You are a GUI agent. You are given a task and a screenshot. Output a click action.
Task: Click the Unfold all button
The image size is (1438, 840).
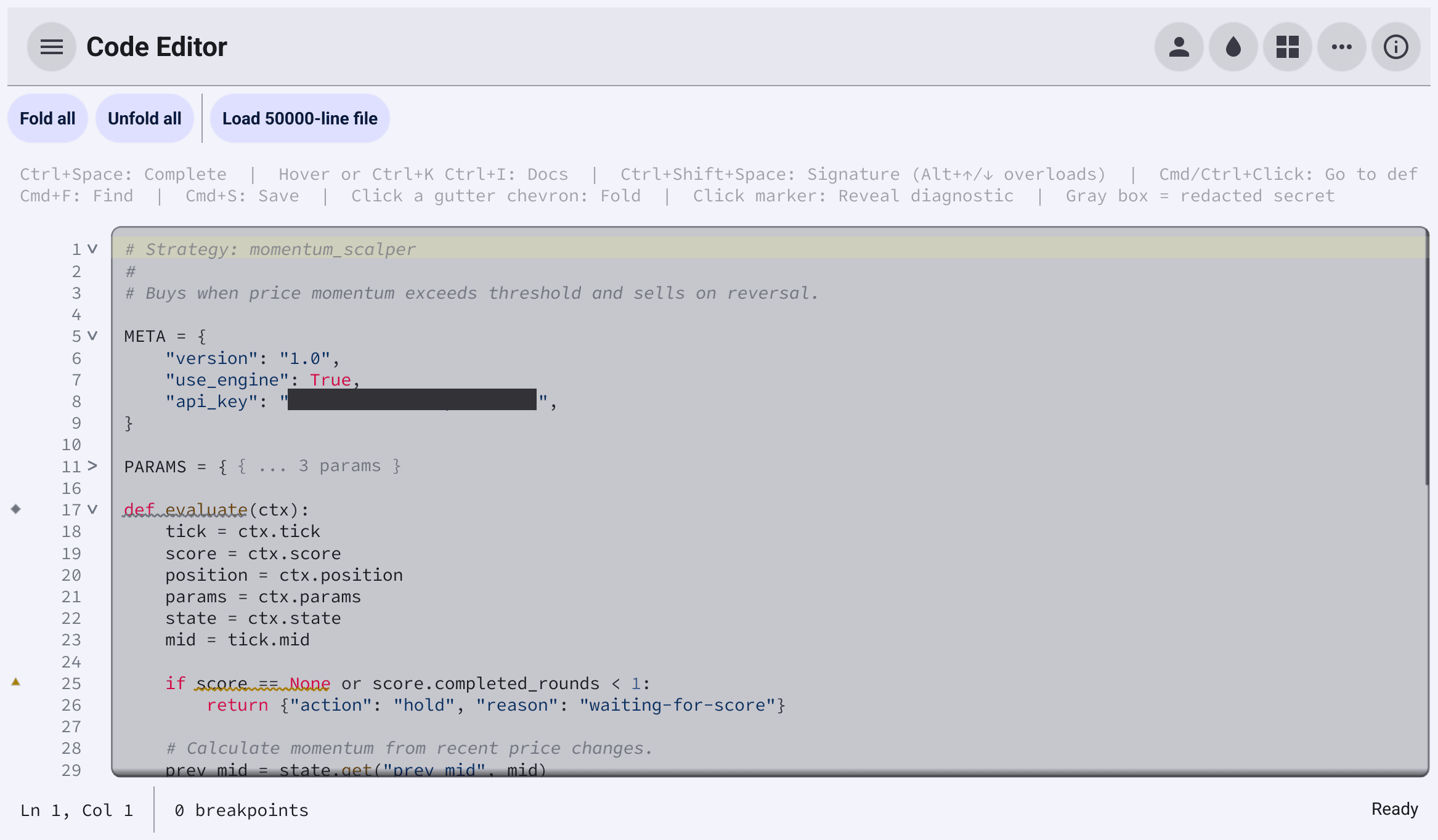(x=145, y=118)
